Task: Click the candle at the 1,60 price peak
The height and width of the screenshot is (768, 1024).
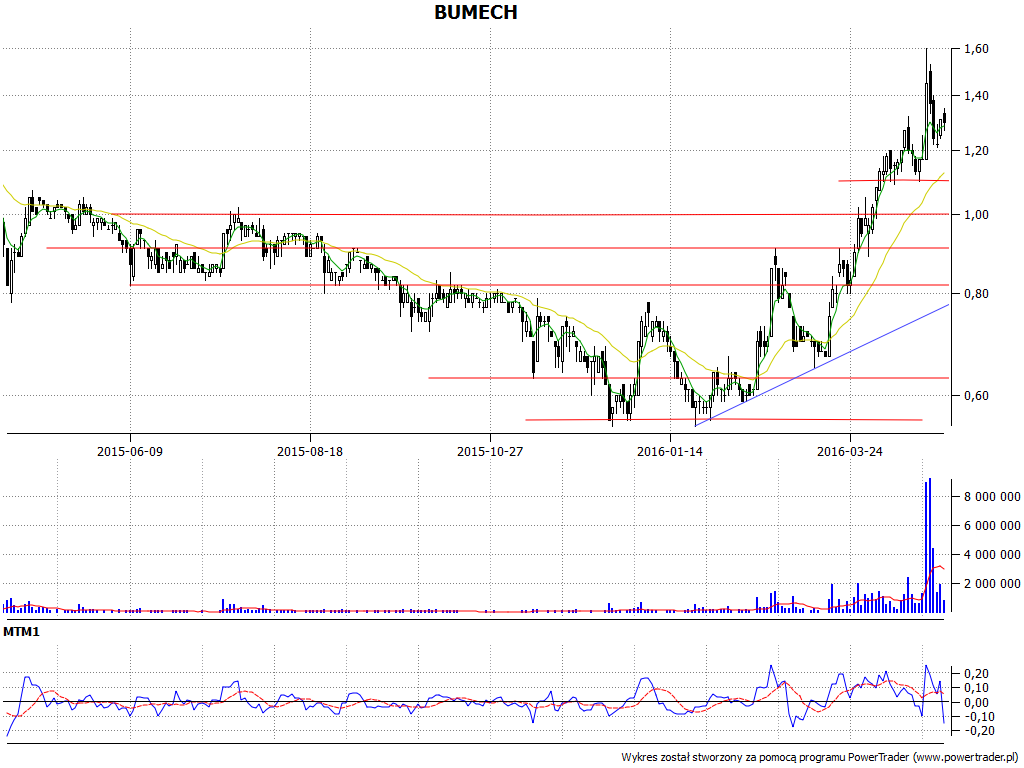Action: pyautogui.click(x=926, y=104)
